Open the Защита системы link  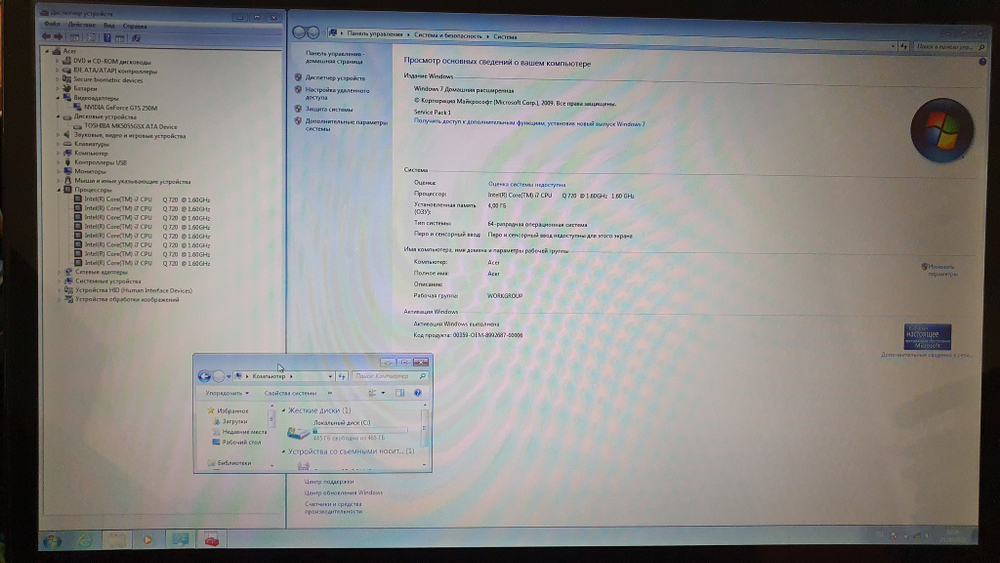pyautogui.click(x=328, y=109)
